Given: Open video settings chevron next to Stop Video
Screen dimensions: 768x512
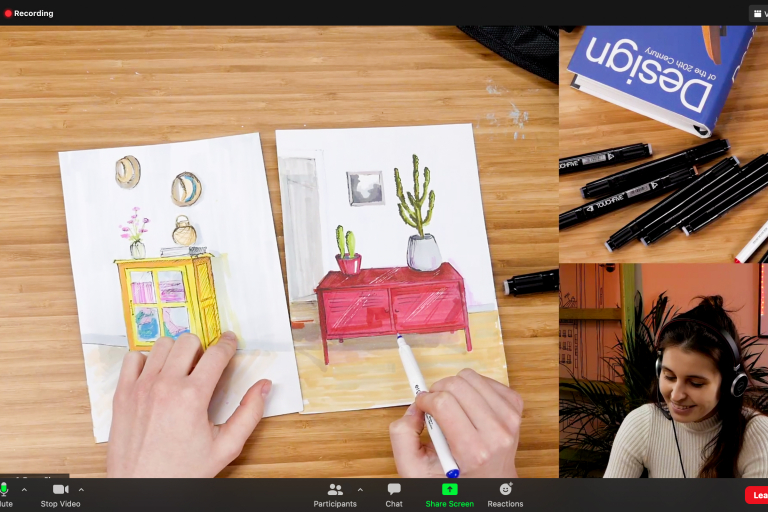Looking at the screenshot, I should (81, 490).
